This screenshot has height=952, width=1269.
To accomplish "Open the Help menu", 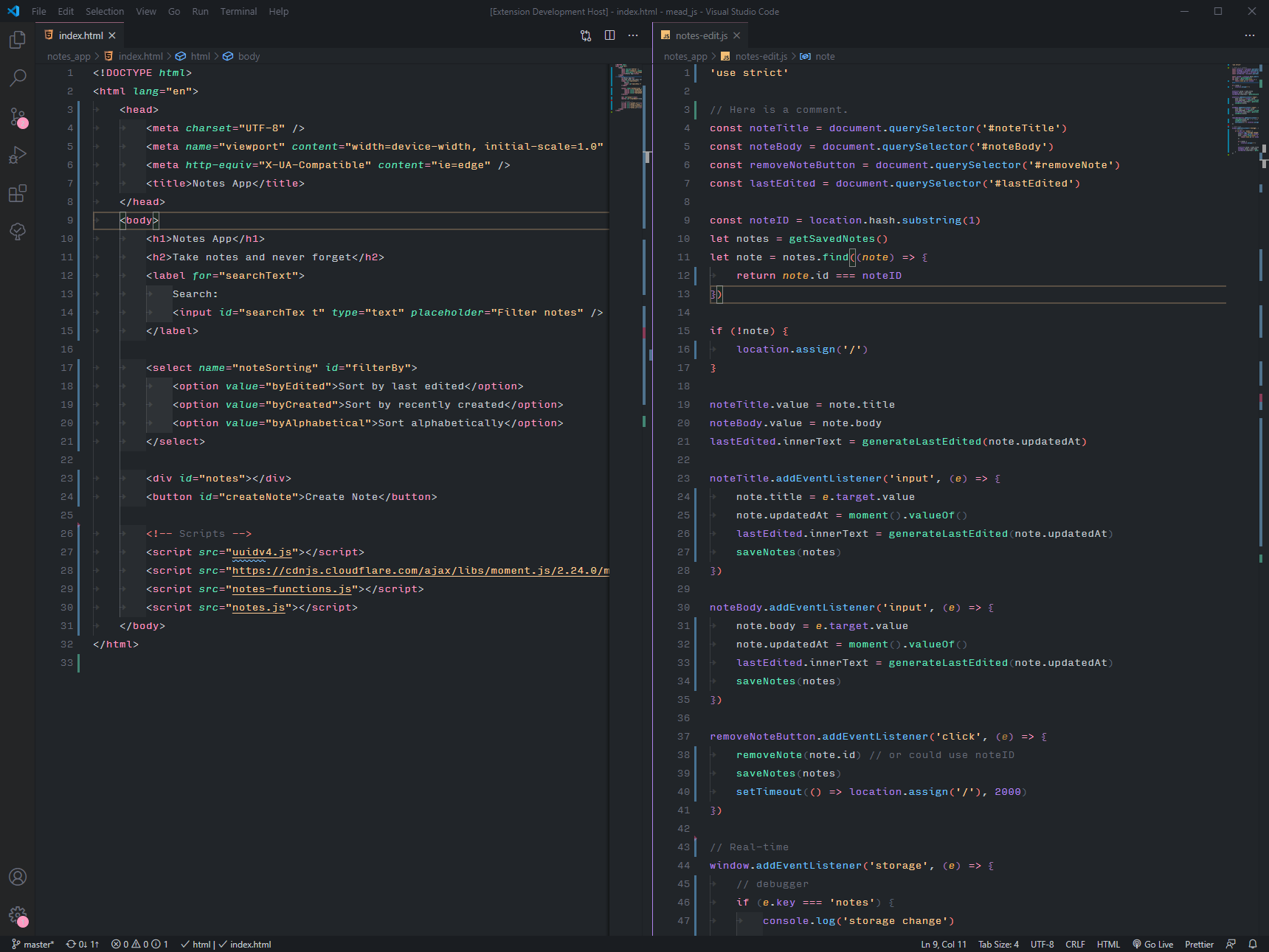I will tap(279, 11).
